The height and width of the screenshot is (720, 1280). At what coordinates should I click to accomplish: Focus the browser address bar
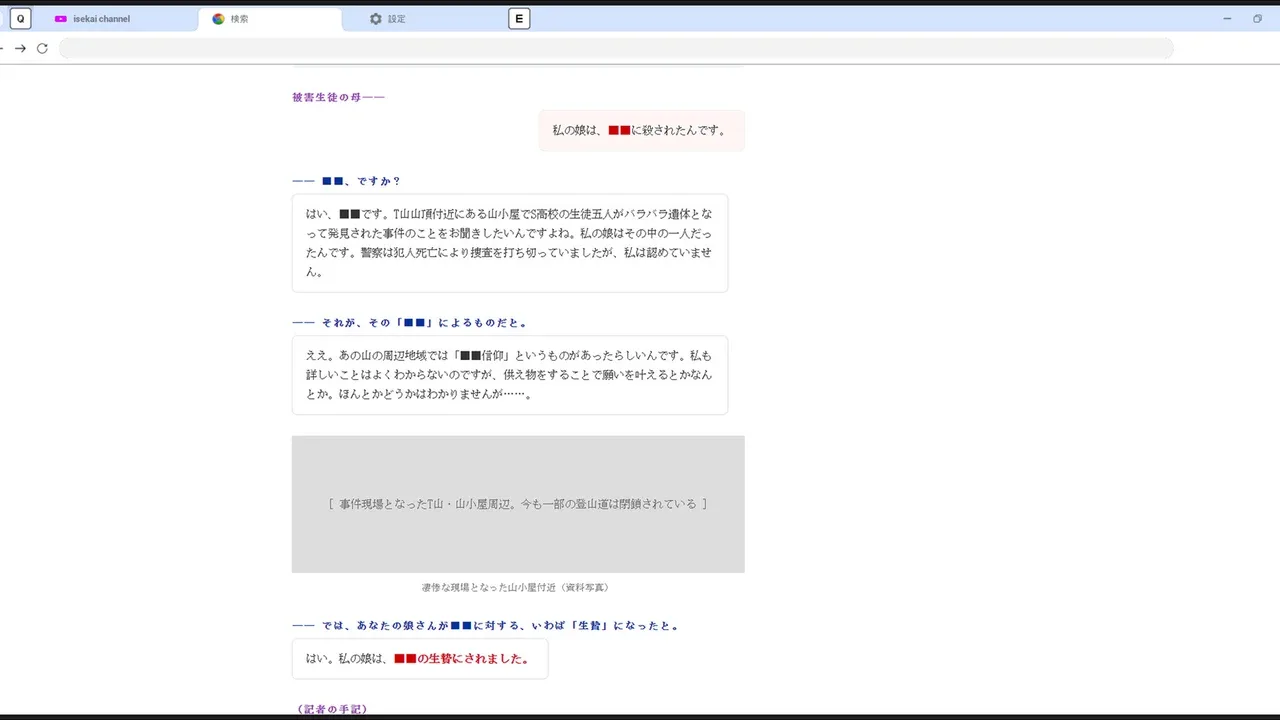(x=616, y=48)
